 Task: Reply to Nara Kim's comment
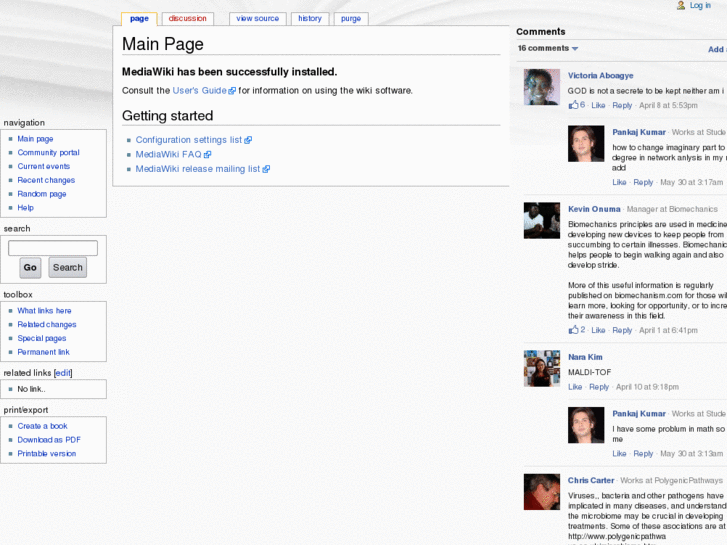[599, 387]
